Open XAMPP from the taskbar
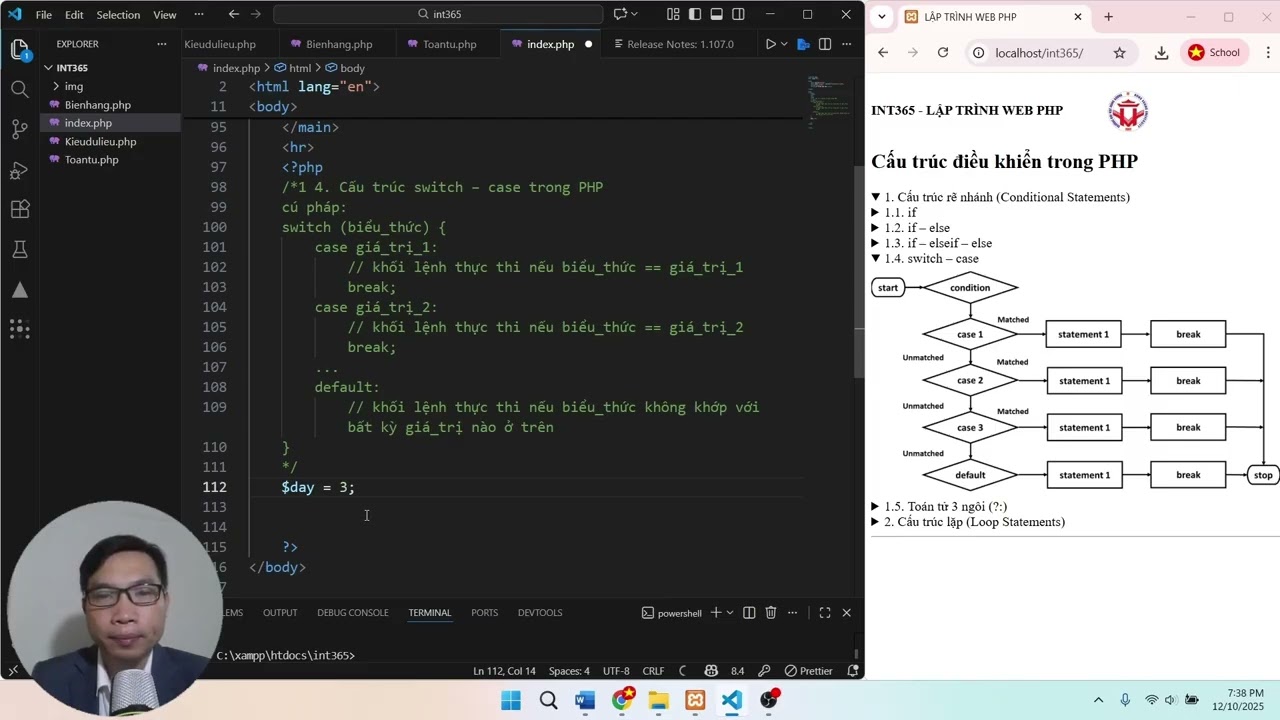 coord(695,700)
